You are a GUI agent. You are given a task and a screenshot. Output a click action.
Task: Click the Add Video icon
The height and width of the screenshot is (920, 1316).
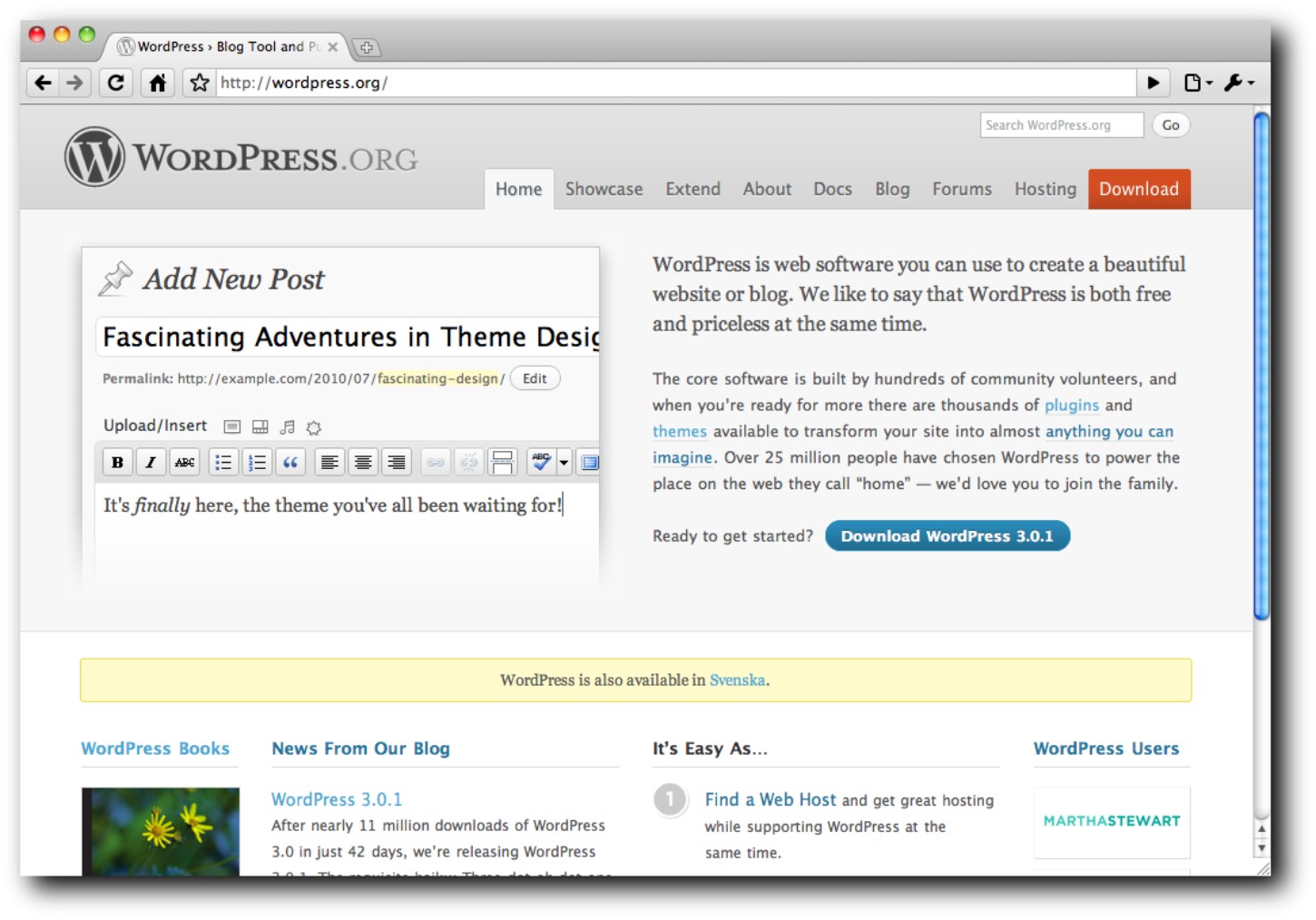coord(260,426)
